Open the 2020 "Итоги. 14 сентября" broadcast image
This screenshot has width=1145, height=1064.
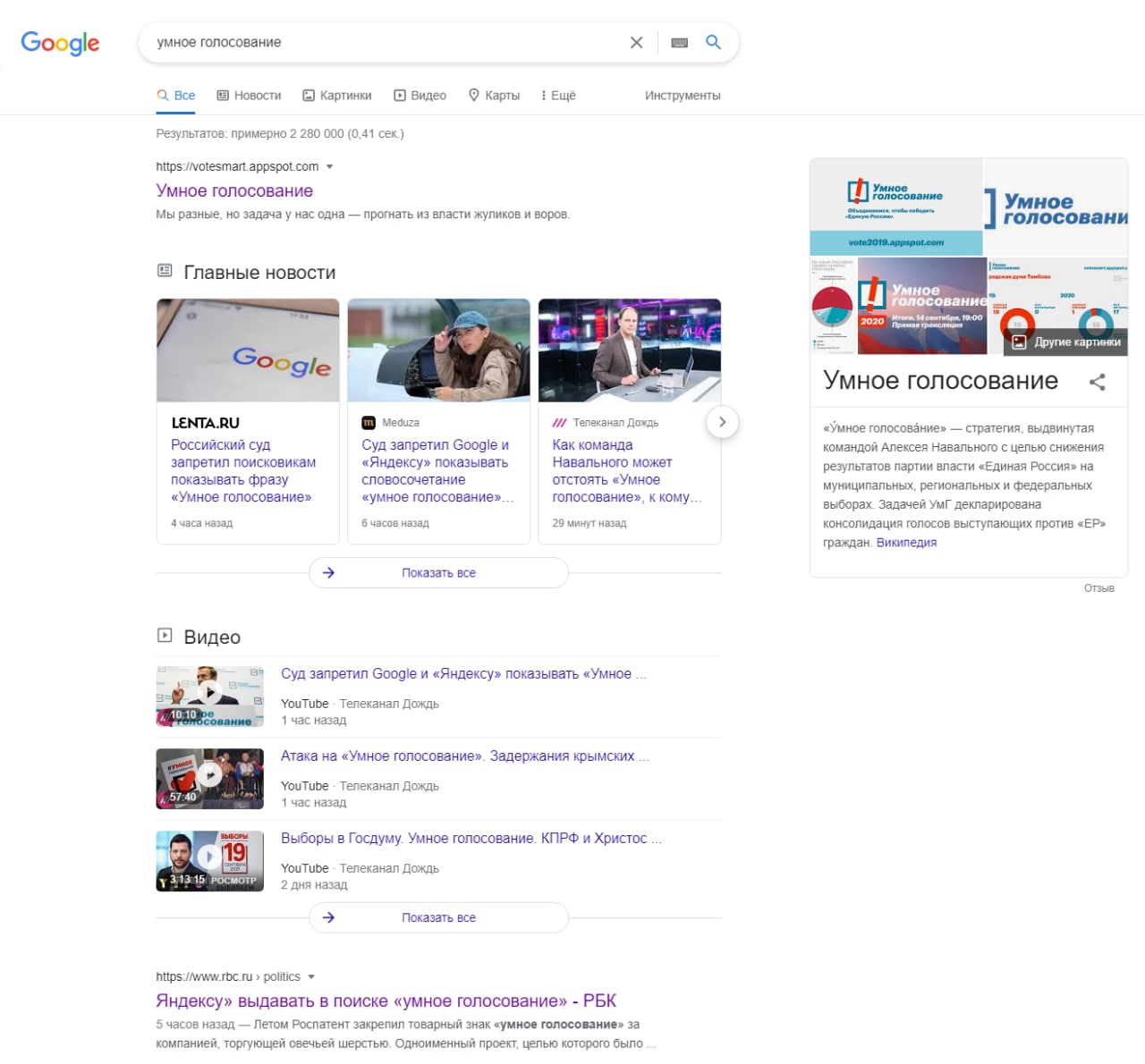coord(922,307)
